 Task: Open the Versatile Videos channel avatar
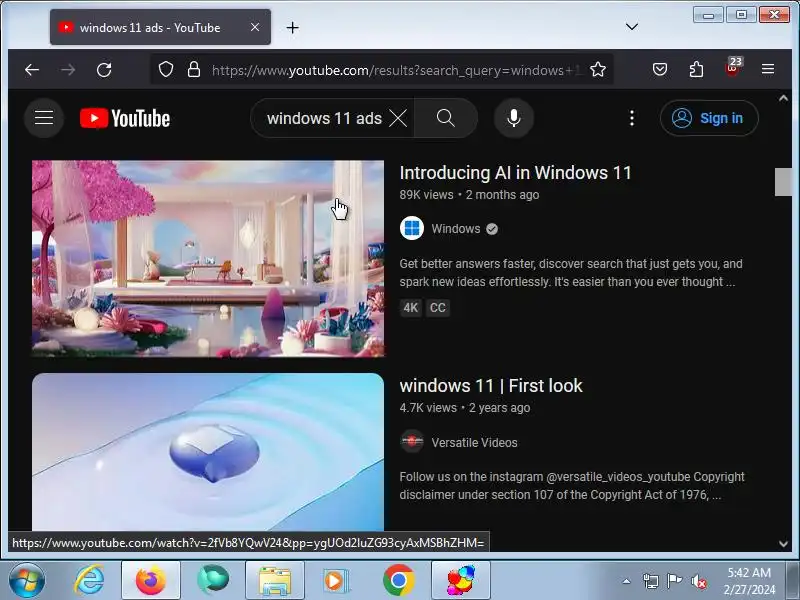click(x=412, y=442)
